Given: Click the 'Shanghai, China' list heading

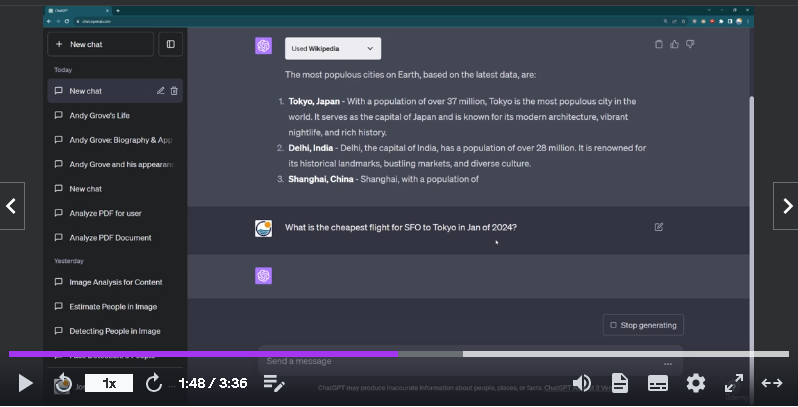Looking at the screenshot, I should click(x=321, y=179).
